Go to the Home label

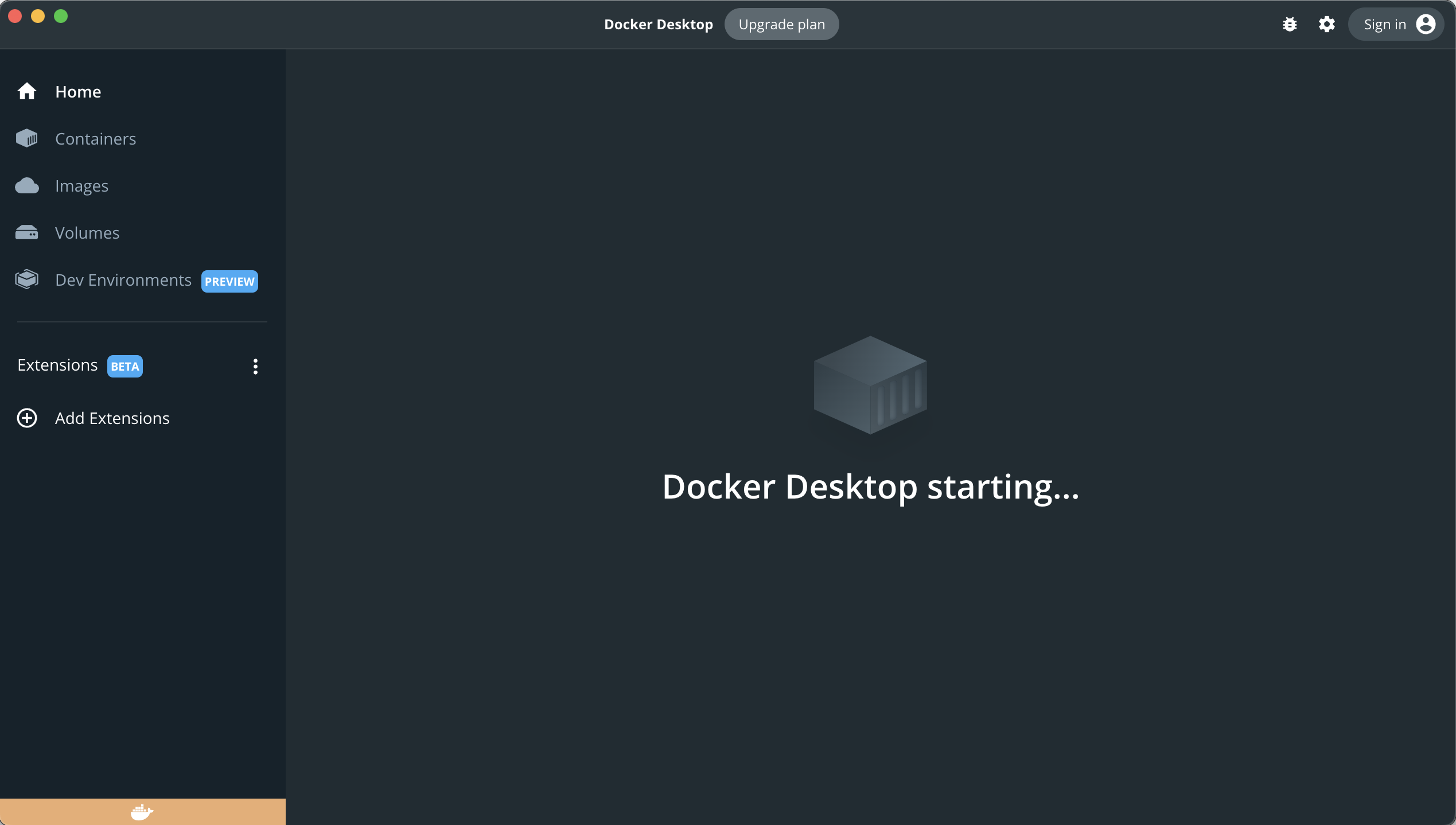click(78, 92)
